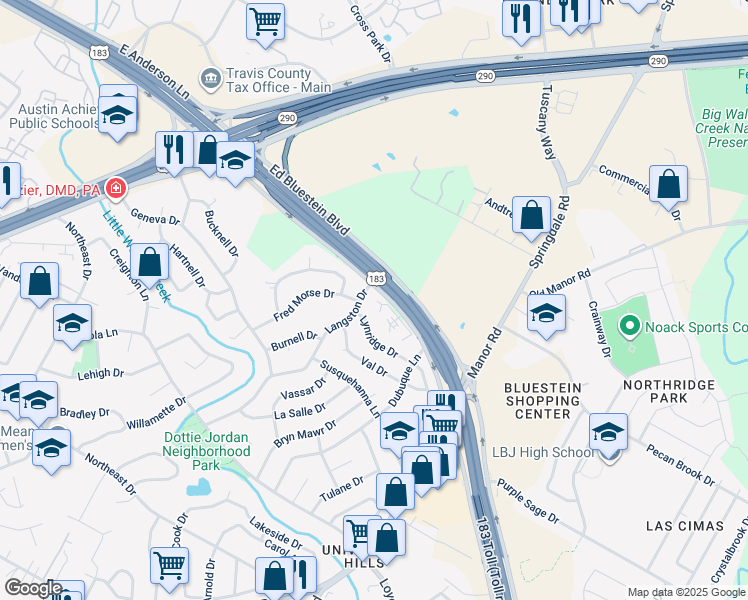Click shopping bag marker above Tulane Dr

tap(395, 493)
